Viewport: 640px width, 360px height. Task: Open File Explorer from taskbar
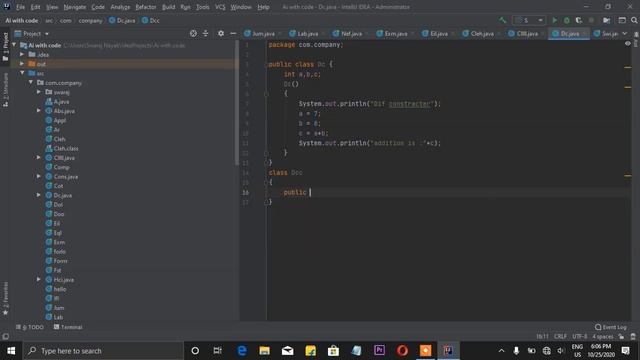264,351
